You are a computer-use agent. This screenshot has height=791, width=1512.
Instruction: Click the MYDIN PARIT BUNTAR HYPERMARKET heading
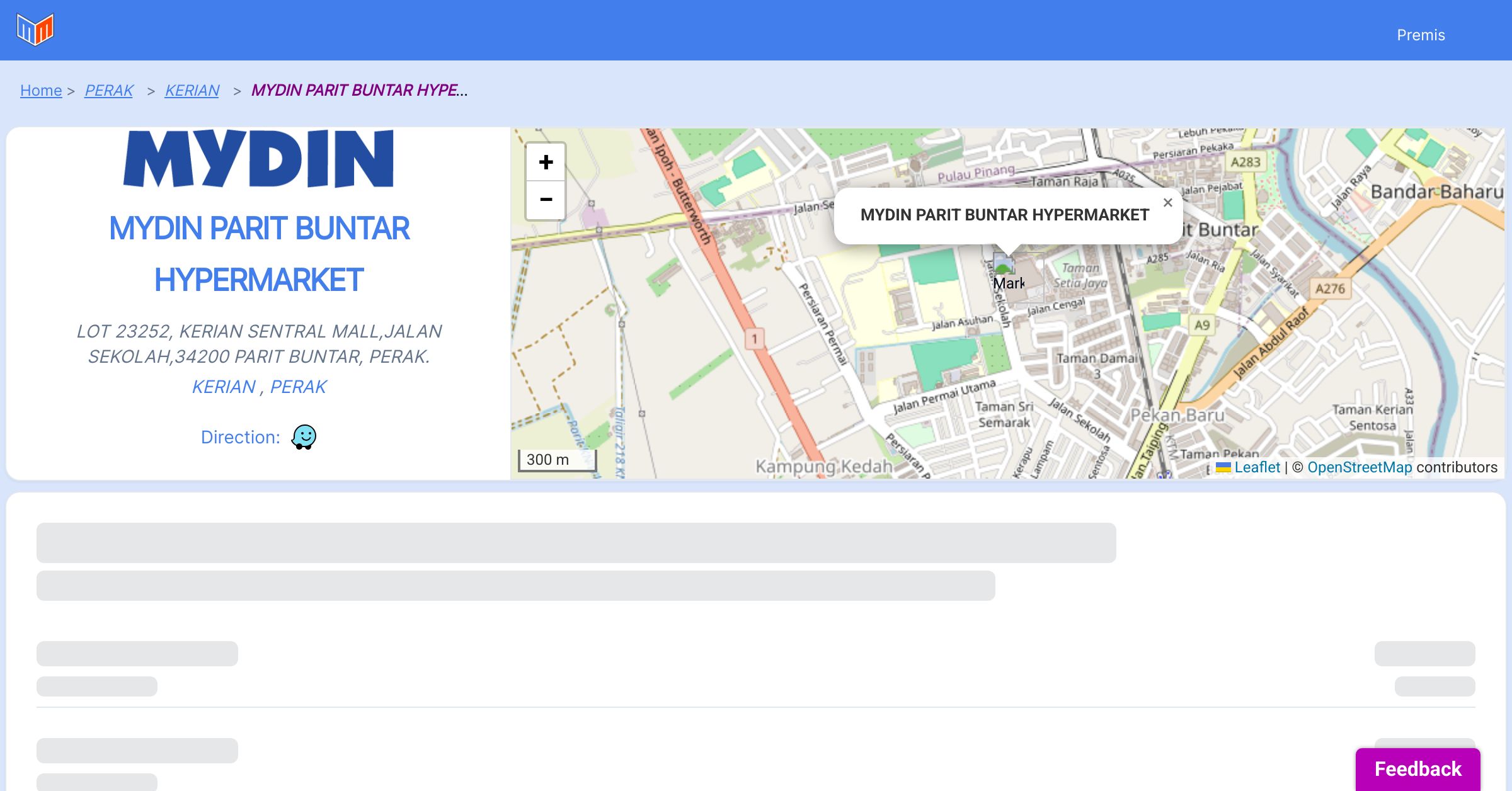(x=259, y=254)
